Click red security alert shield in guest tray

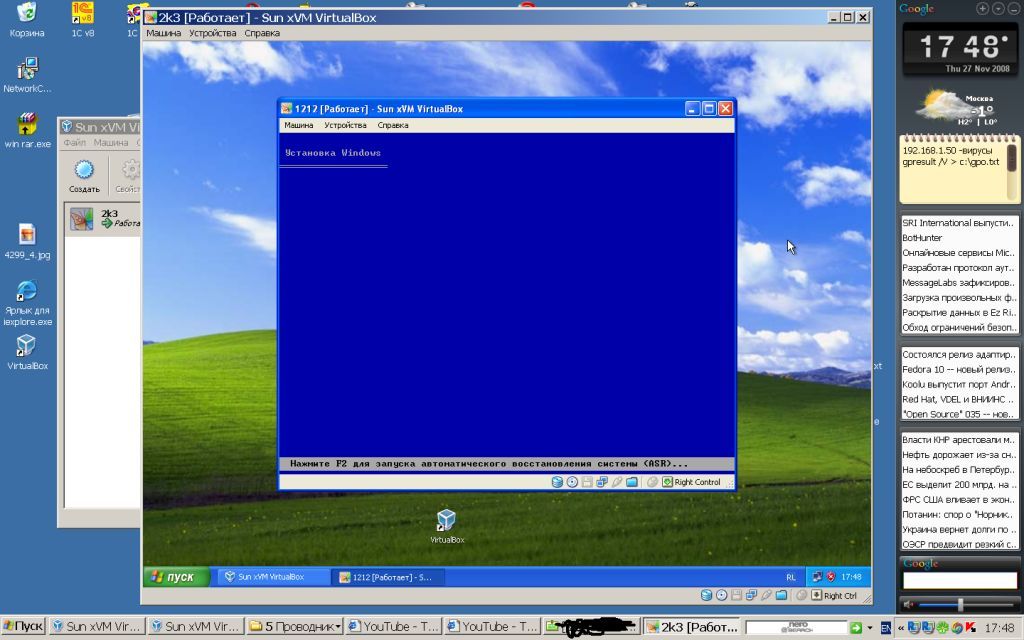click(831, 577)
